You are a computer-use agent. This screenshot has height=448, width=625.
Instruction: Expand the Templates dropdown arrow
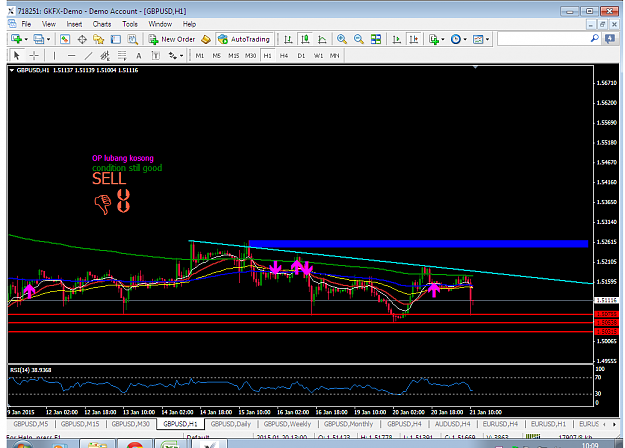pos(487,39)
